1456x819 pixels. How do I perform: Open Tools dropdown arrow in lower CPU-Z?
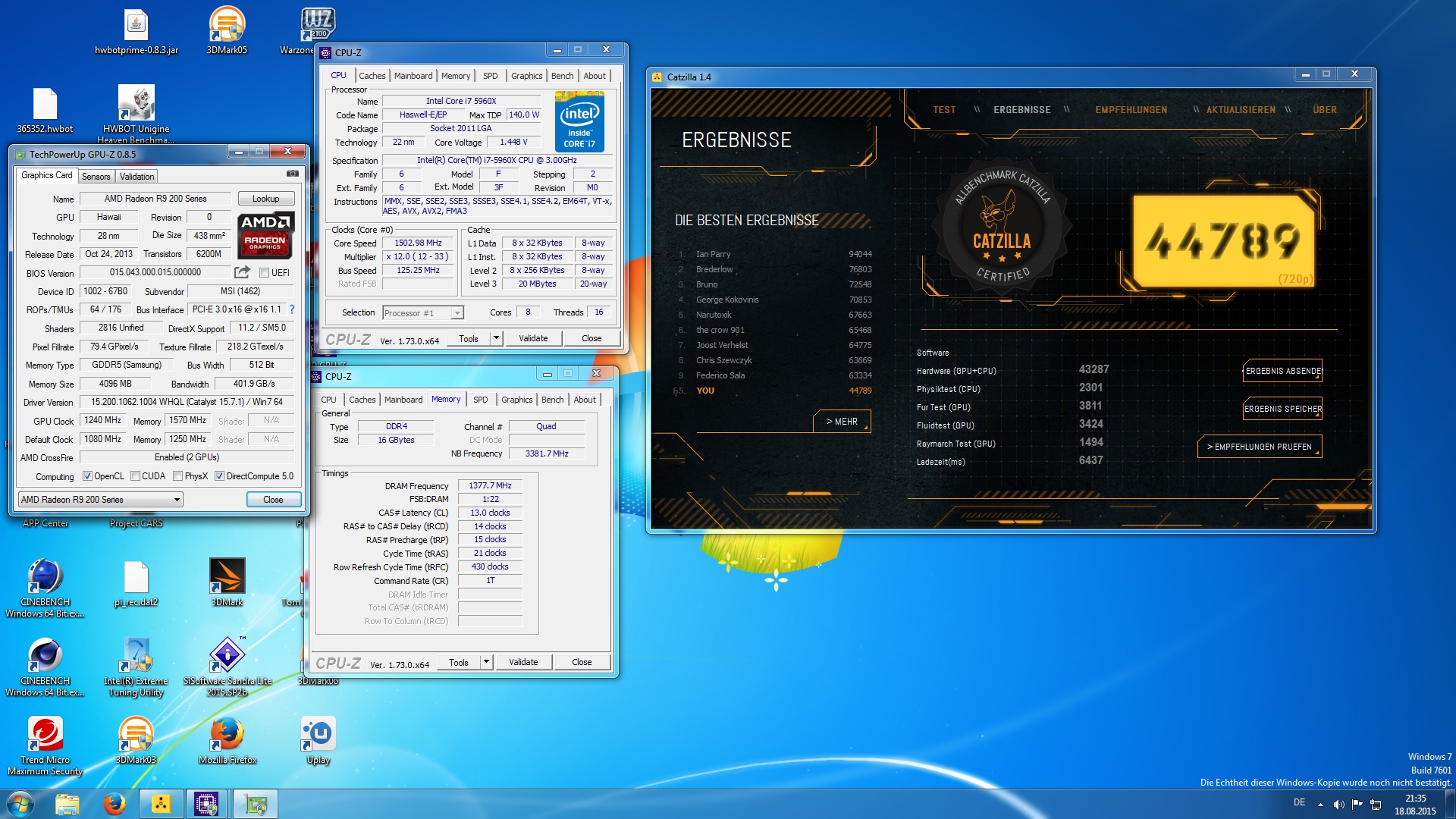pyautogui.click(x=486, y=662)
